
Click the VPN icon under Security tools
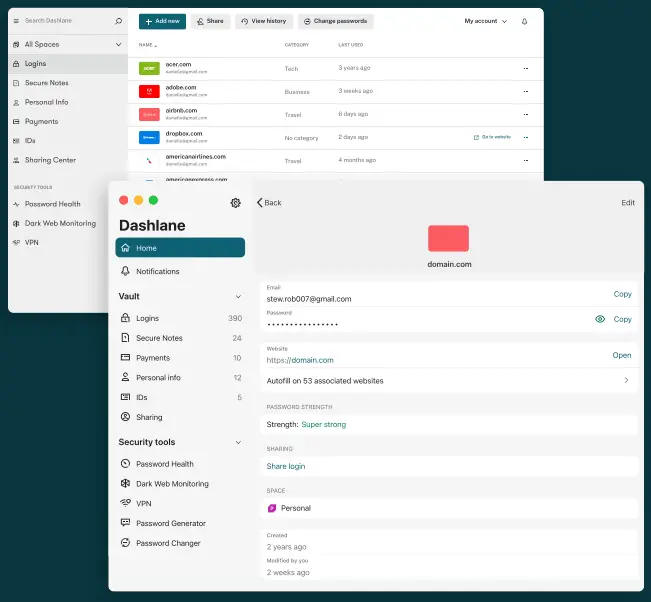pos(125,503)
